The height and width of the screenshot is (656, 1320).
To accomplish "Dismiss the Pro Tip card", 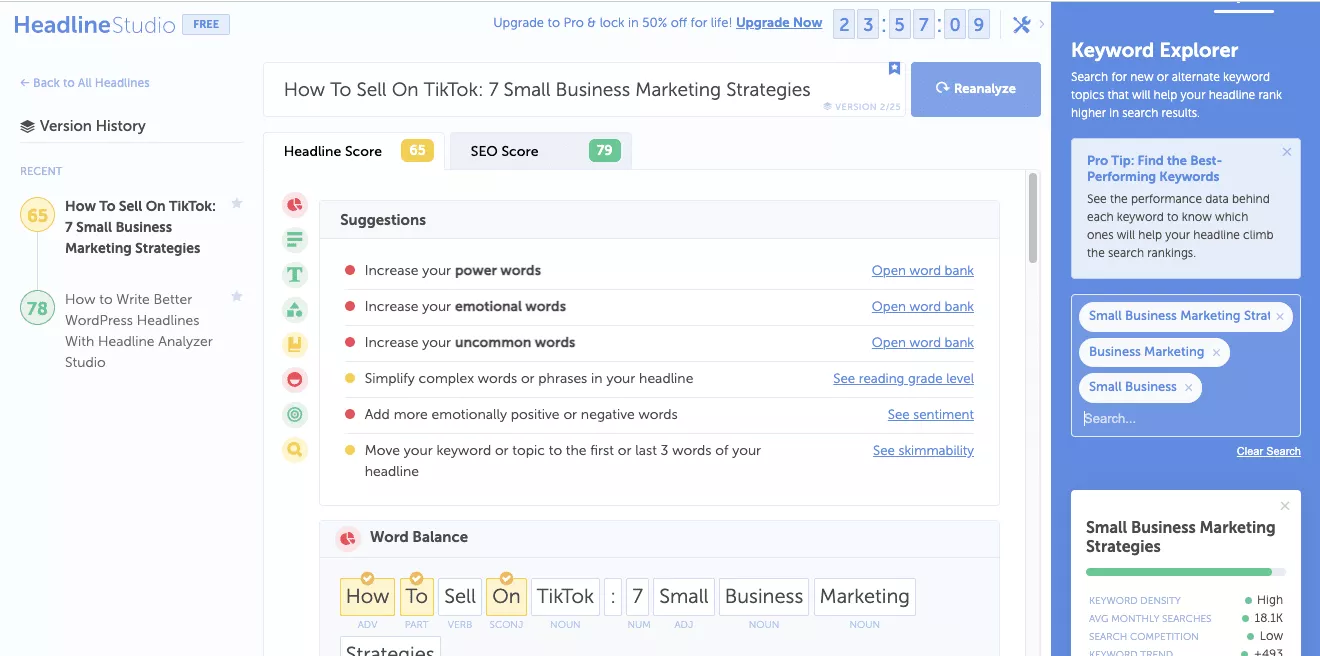I will click(1287, 152).
